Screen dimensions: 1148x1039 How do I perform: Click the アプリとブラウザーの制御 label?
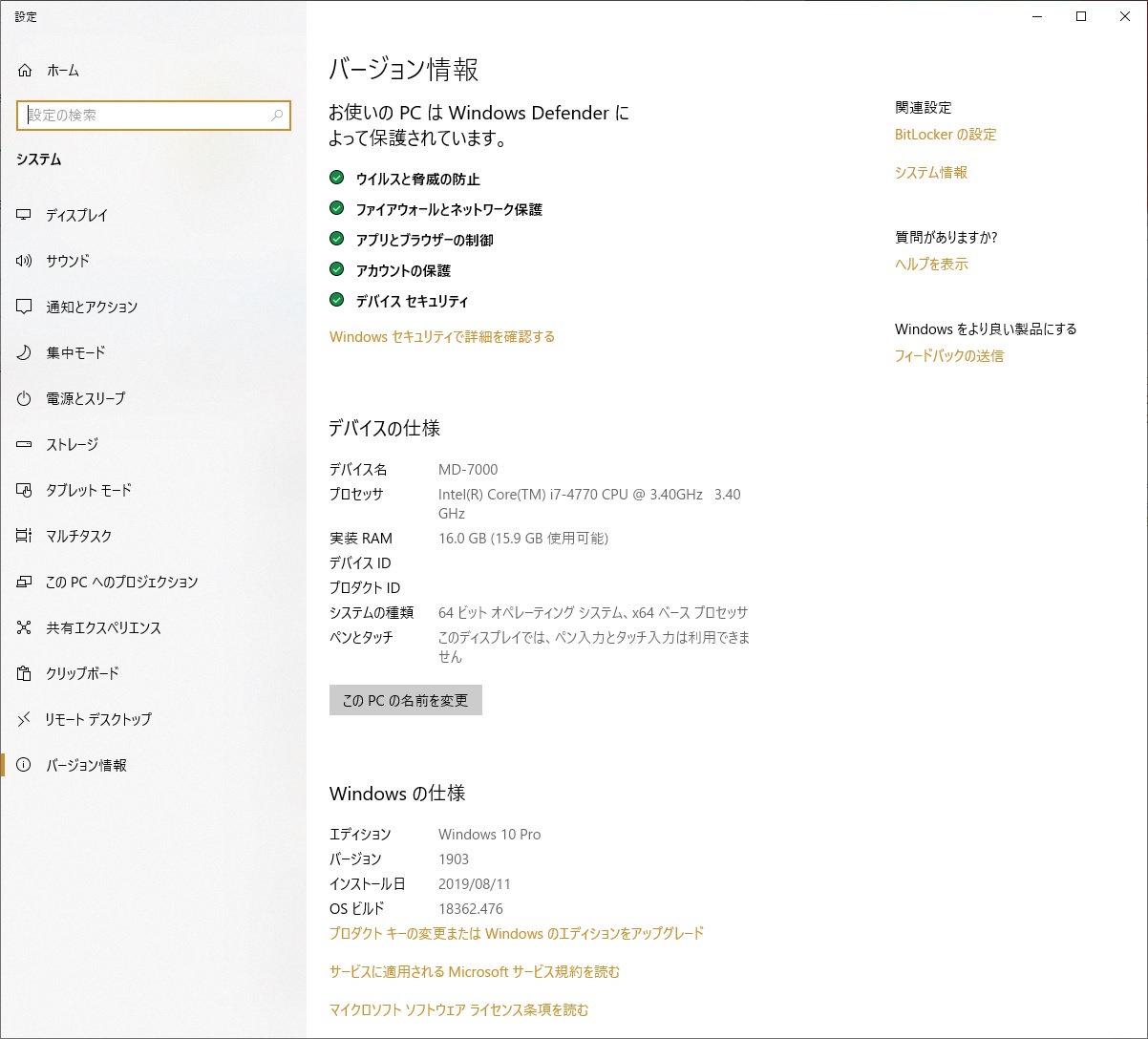[425, 240]
